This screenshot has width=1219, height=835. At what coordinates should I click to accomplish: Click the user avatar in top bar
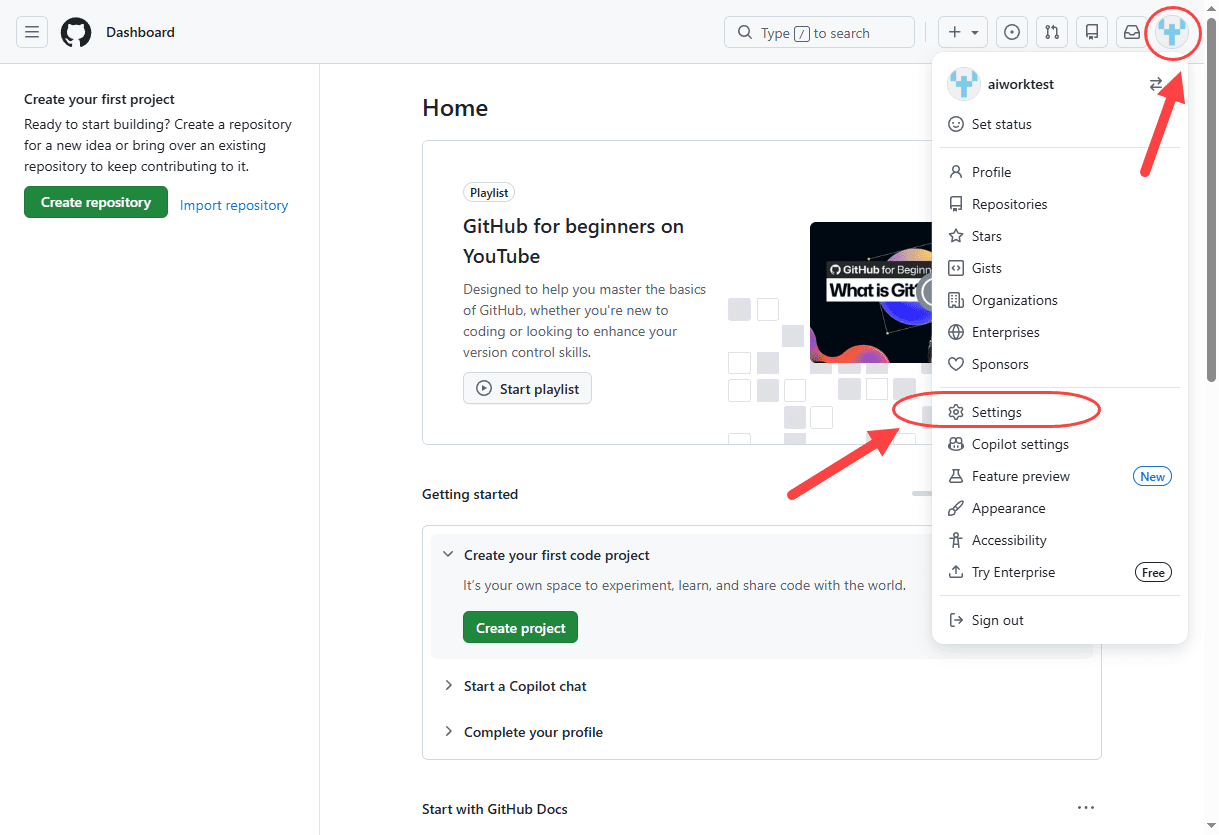1172,32
